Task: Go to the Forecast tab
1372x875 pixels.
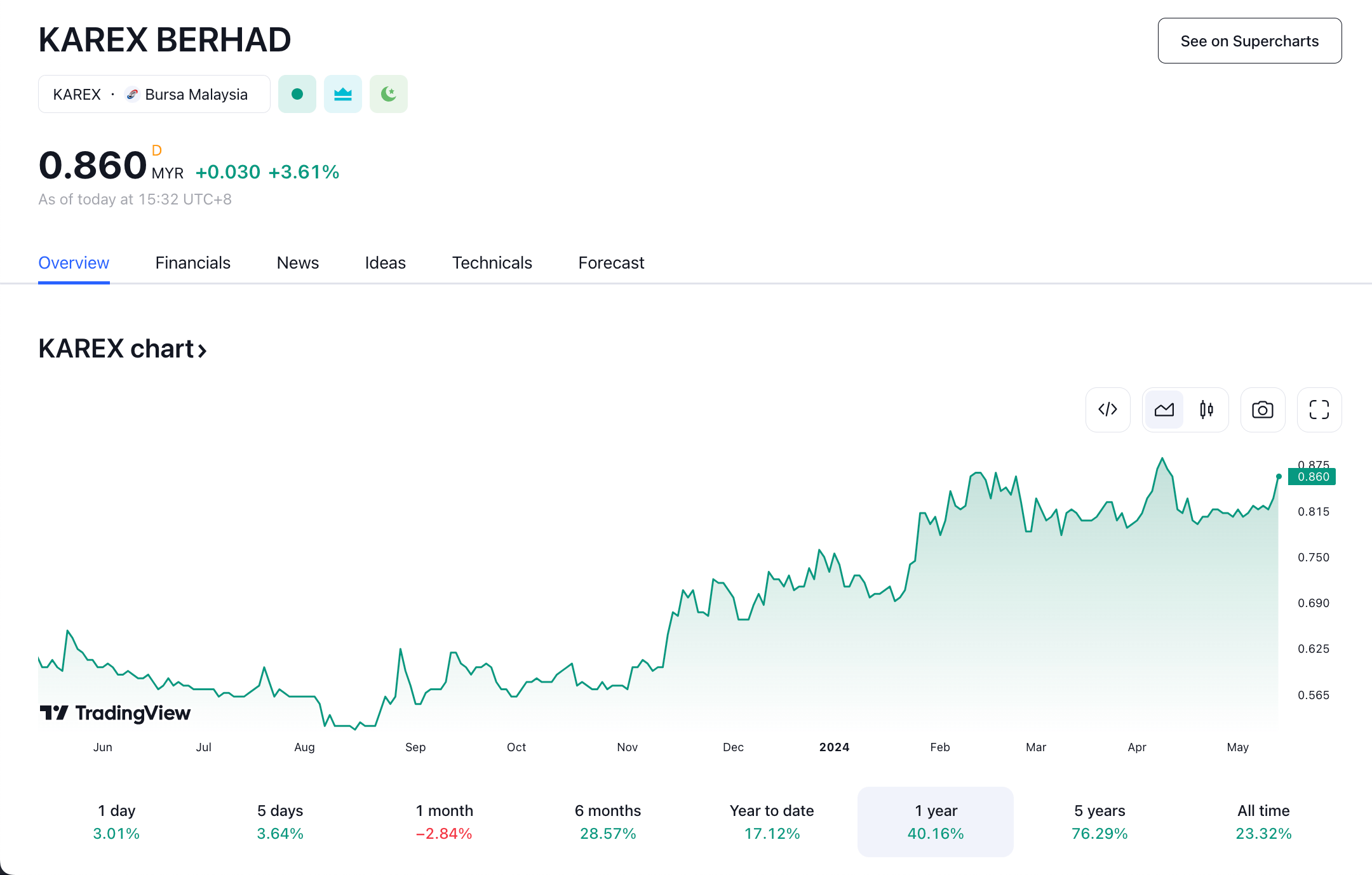Action: [611, 263]
